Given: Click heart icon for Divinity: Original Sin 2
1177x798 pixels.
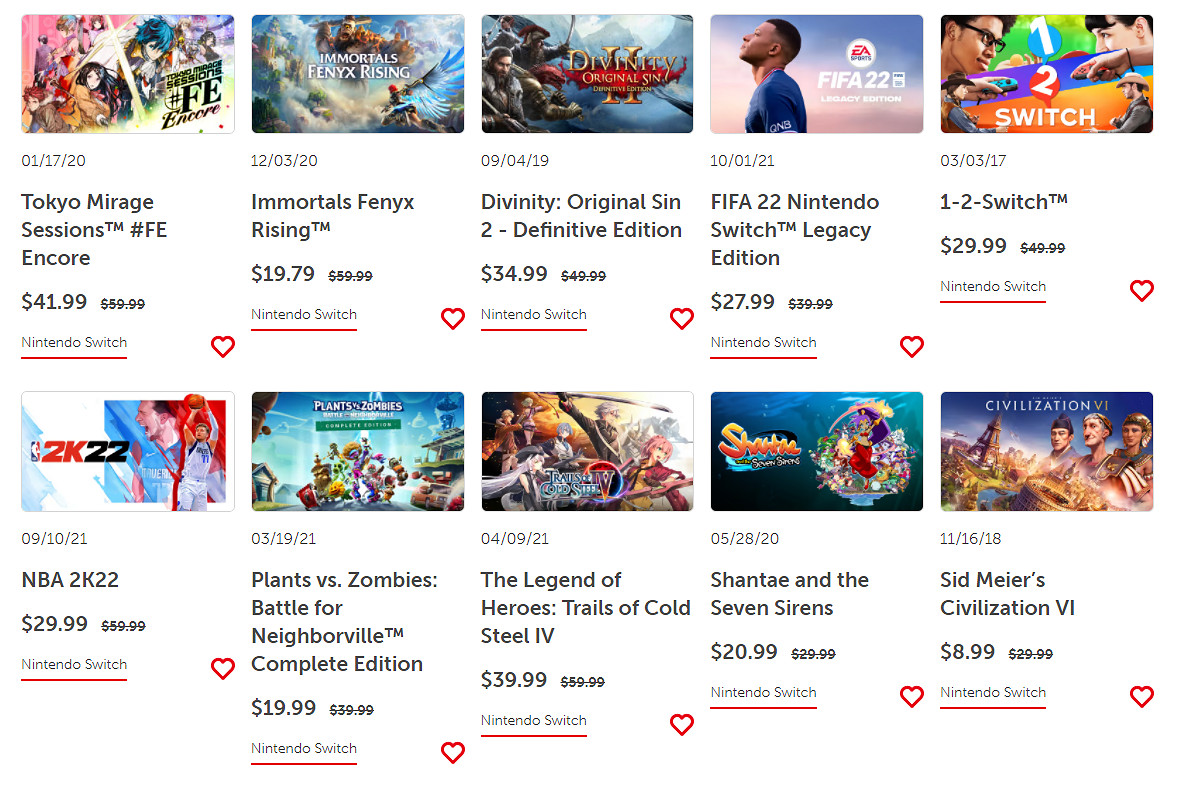Looking at the screenshot, I should (682, 319).
